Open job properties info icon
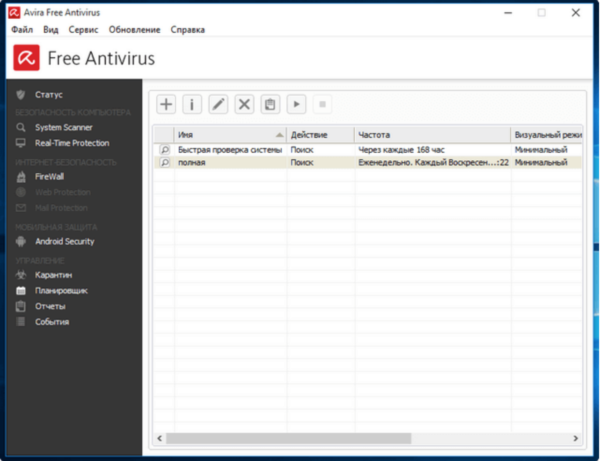The width and height of the screenshot is (600, 461). tap(192, 104)
